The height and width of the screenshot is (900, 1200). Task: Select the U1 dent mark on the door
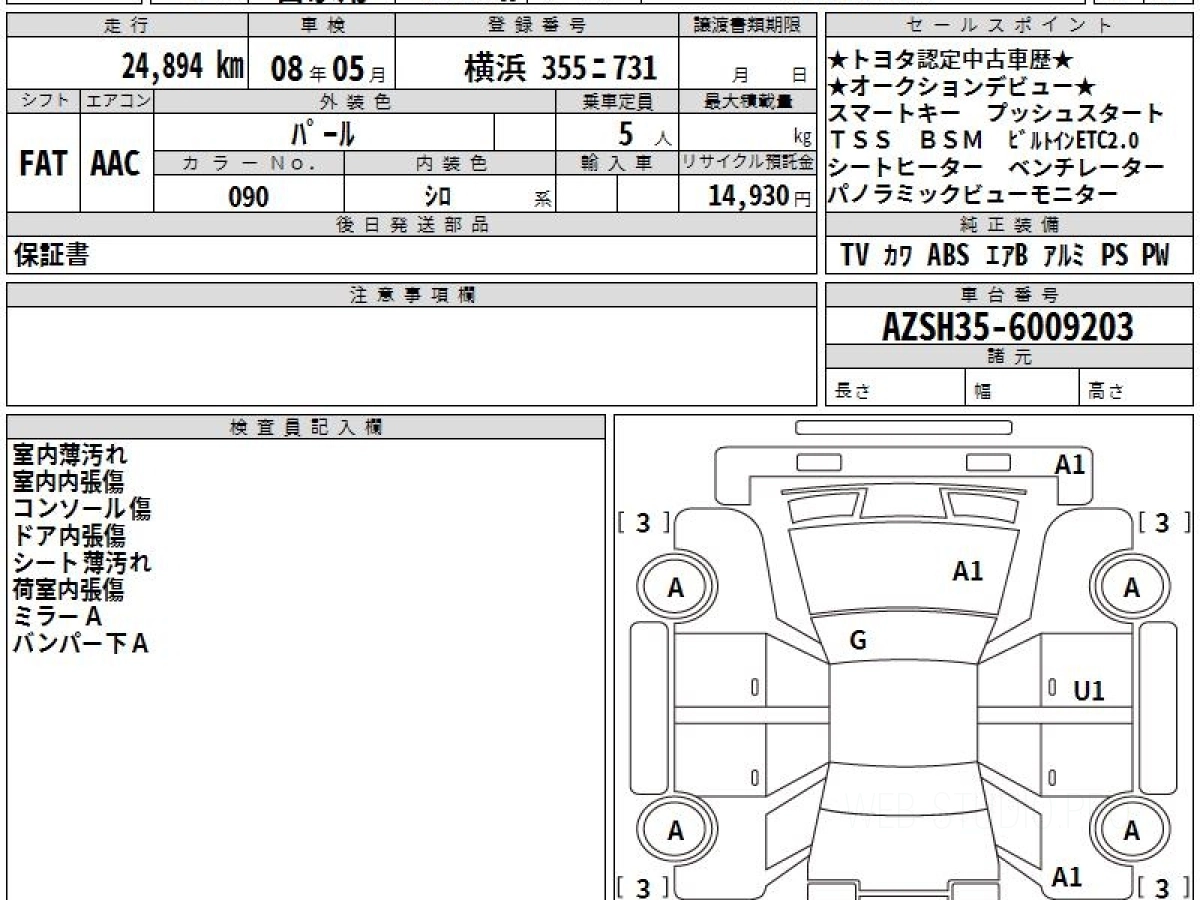pyautogui.click(x=1089, y=691)
